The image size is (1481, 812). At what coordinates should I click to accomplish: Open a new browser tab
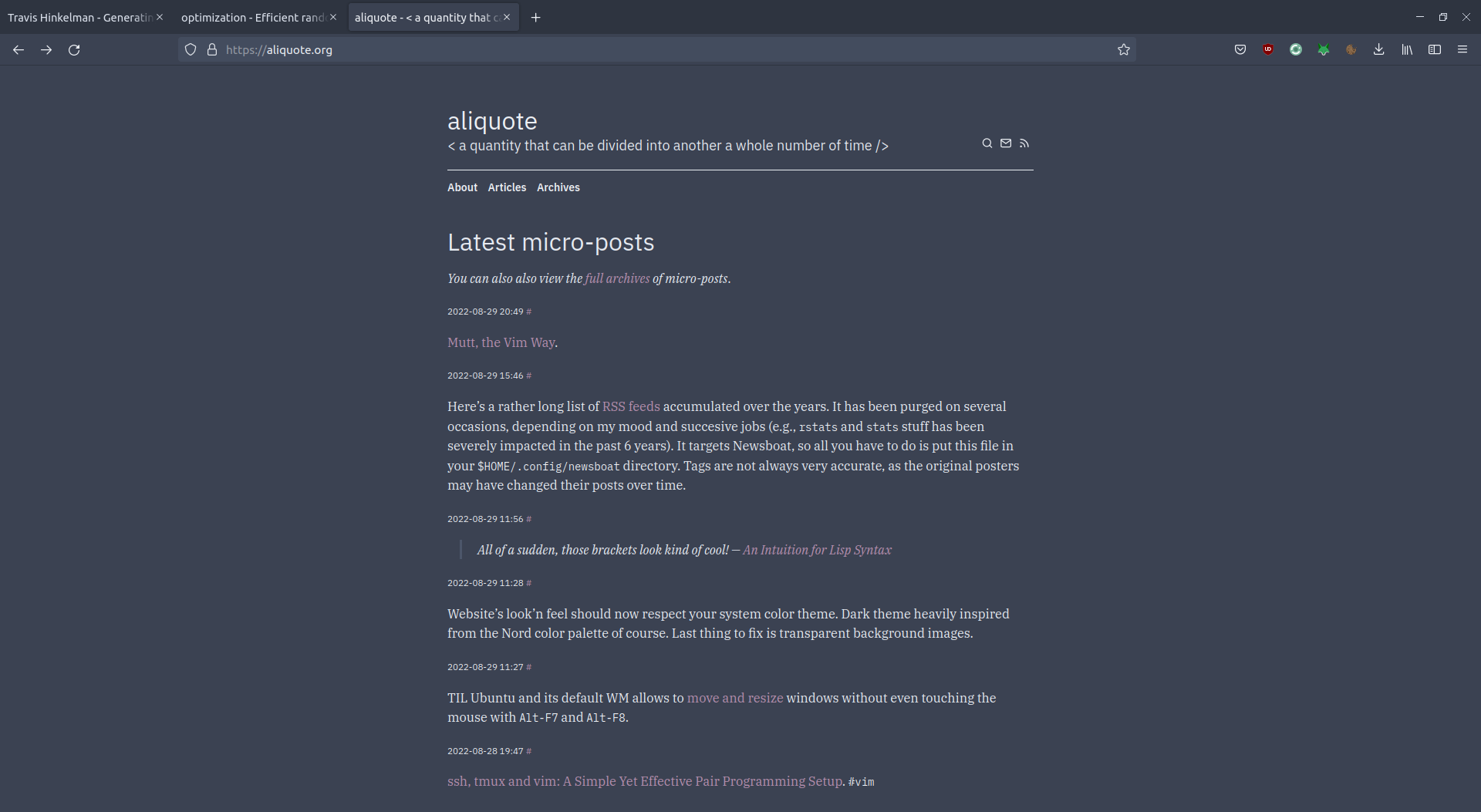[x=536, y=17]
